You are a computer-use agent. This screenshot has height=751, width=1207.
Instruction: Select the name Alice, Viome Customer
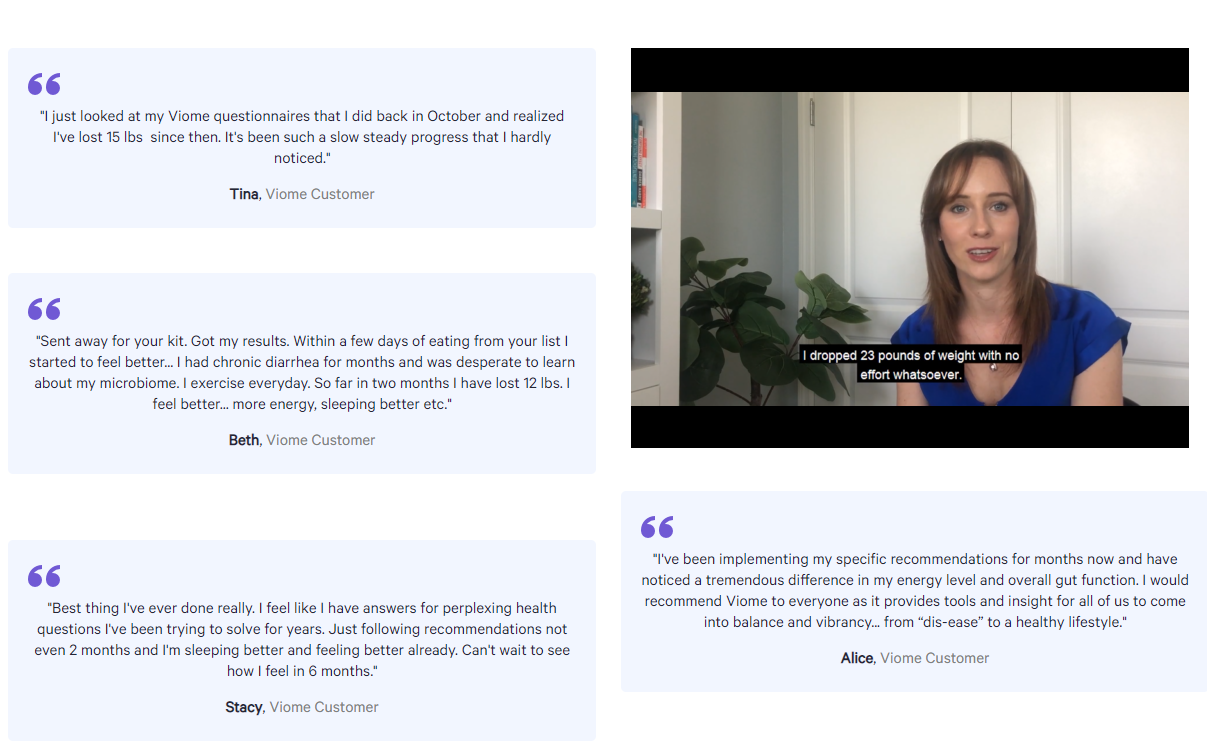point(915,658)
